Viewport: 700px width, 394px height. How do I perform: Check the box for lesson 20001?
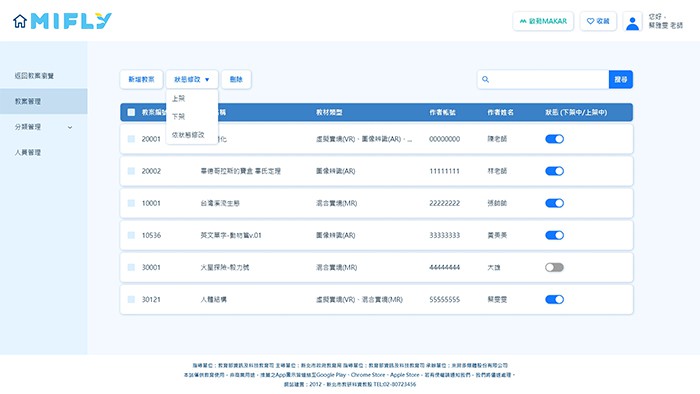pyautogui.click(x=131, y=139)
